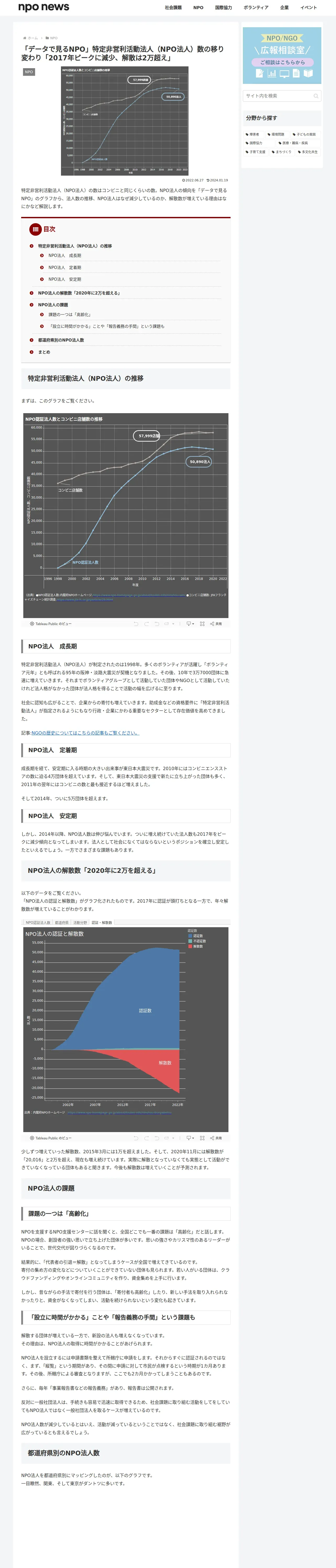Toggle the 目次 table of contents icon
Screen dimensions: 336x1568
[35, 229]
